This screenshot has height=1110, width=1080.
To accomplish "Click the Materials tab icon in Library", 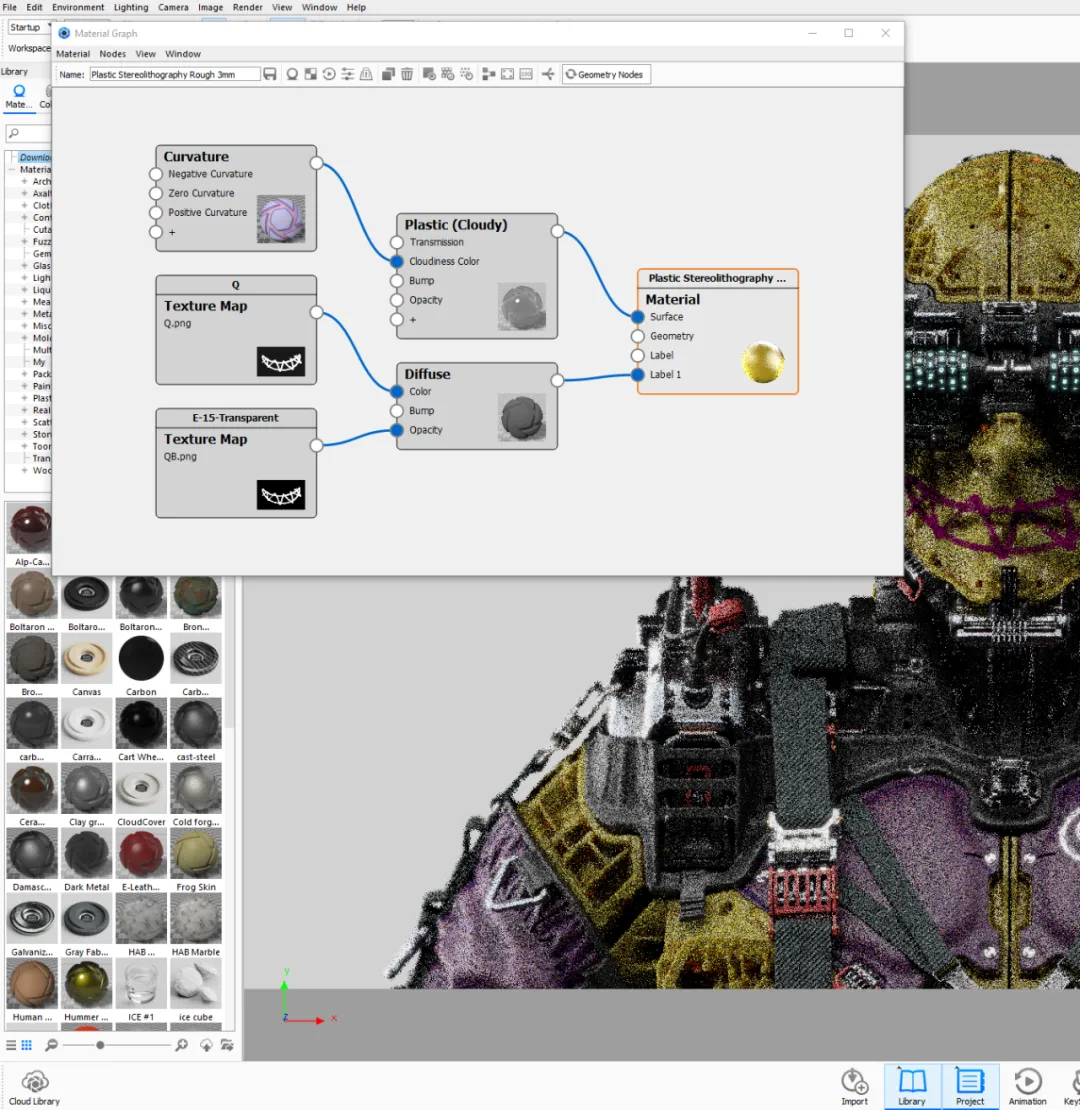I will point(19,91).
